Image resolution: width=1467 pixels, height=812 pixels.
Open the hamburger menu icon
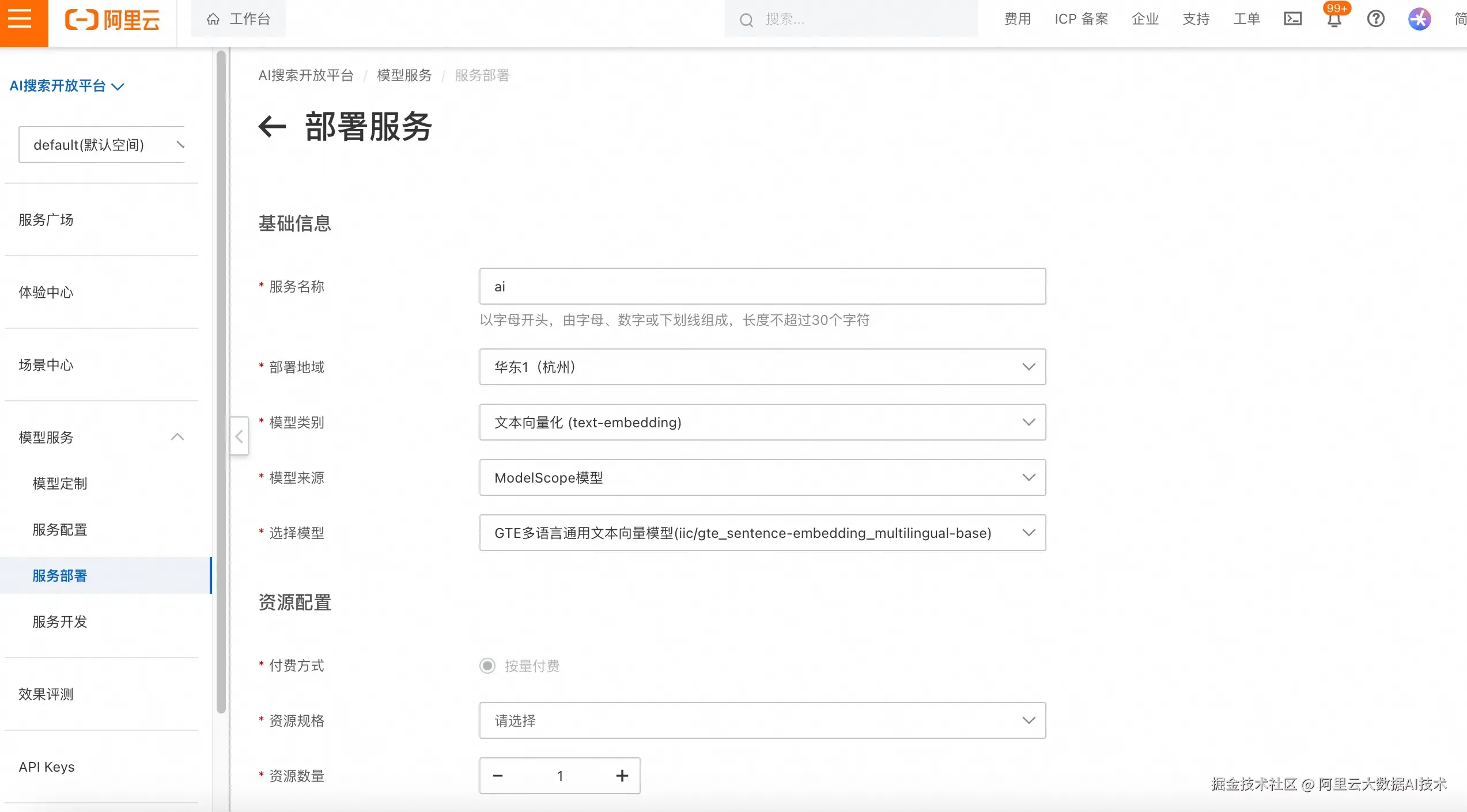tap(20, 19)
